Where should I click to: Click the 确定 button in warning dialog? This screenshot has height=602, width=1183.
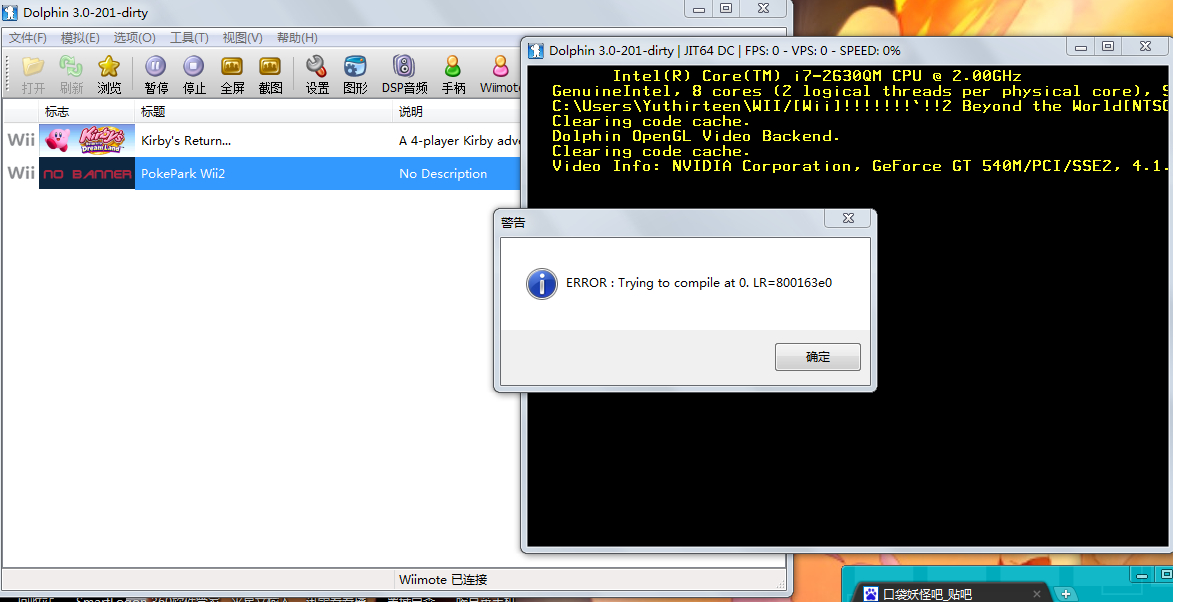click(818, 357)
